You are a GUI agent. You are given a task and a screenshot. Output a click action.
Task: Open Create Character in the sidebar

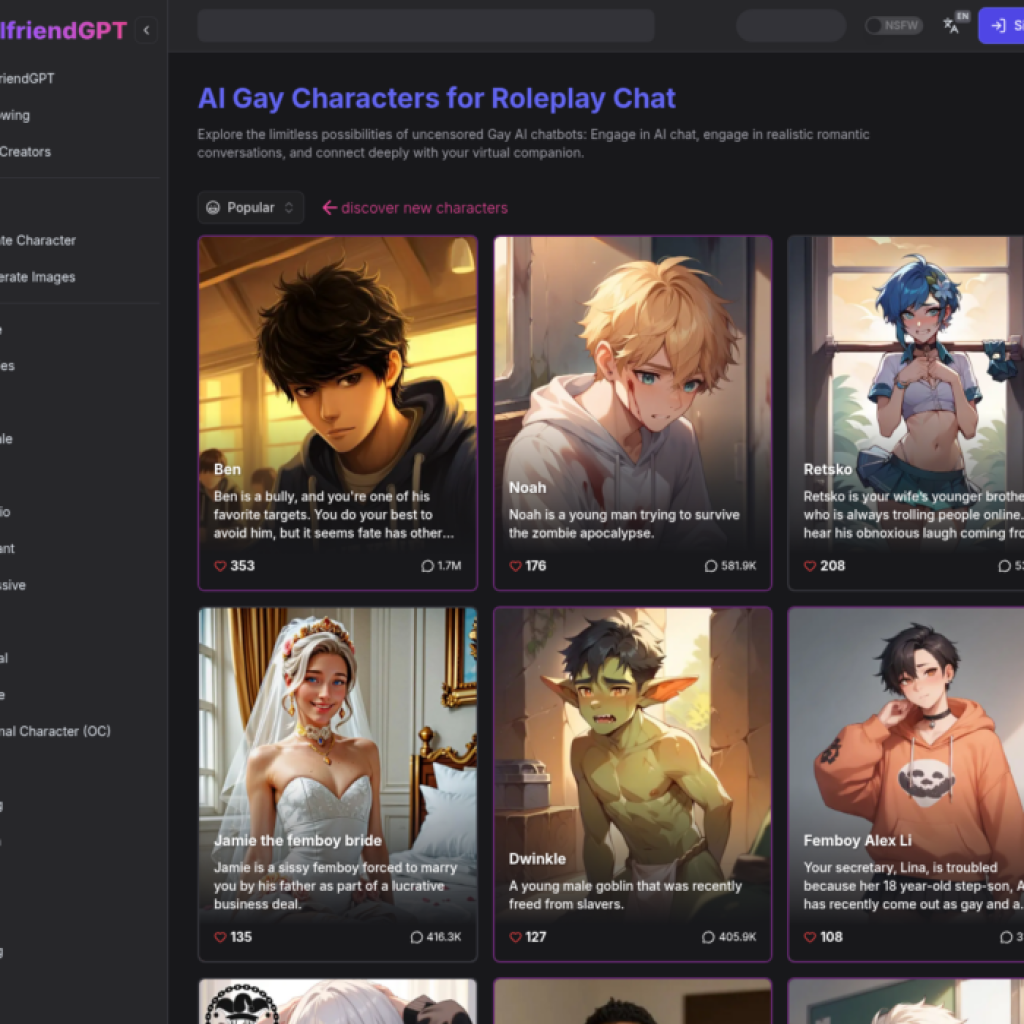(40, 240)
